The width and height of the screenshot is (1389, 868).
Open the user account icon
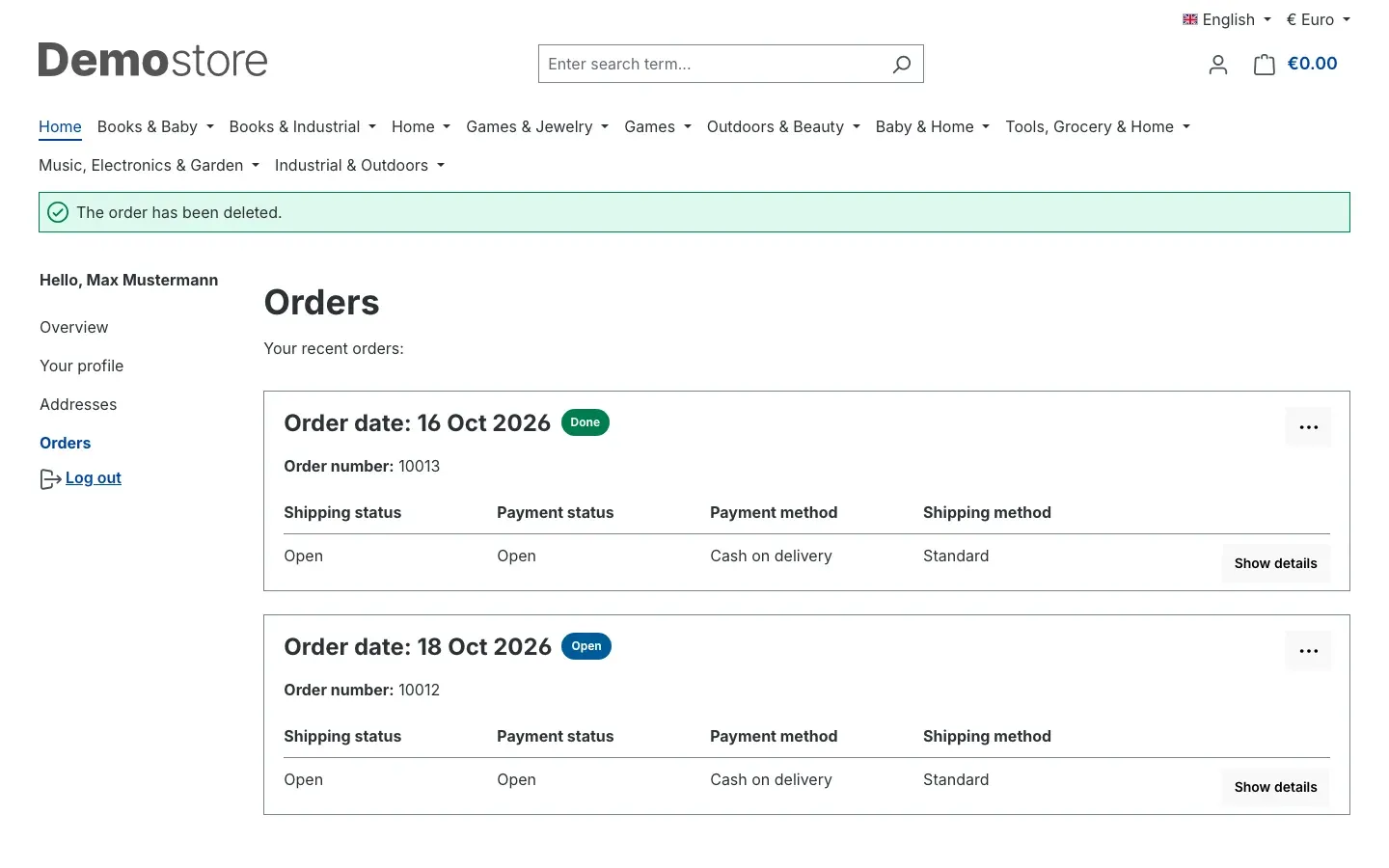(1218, 65)
